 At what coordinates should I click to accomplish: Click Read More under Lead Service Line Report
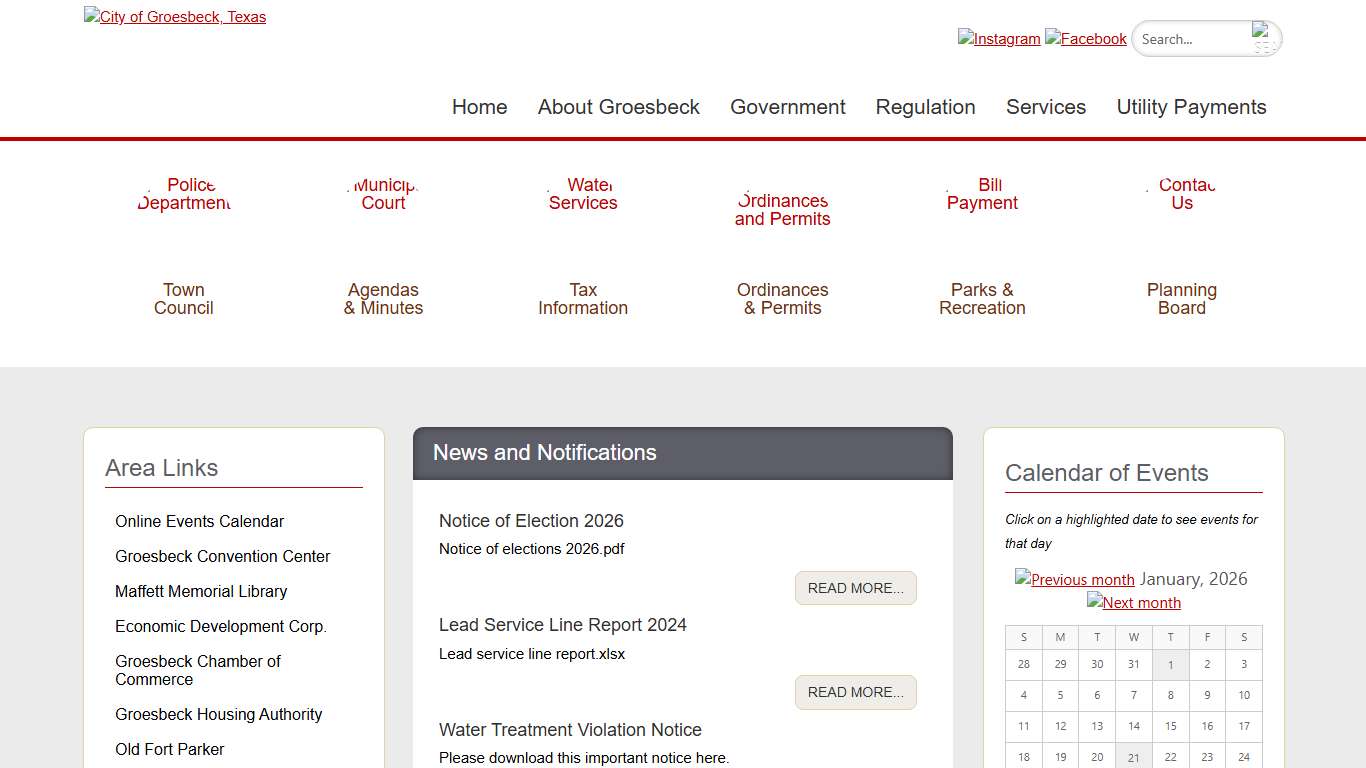coord(855,692)
